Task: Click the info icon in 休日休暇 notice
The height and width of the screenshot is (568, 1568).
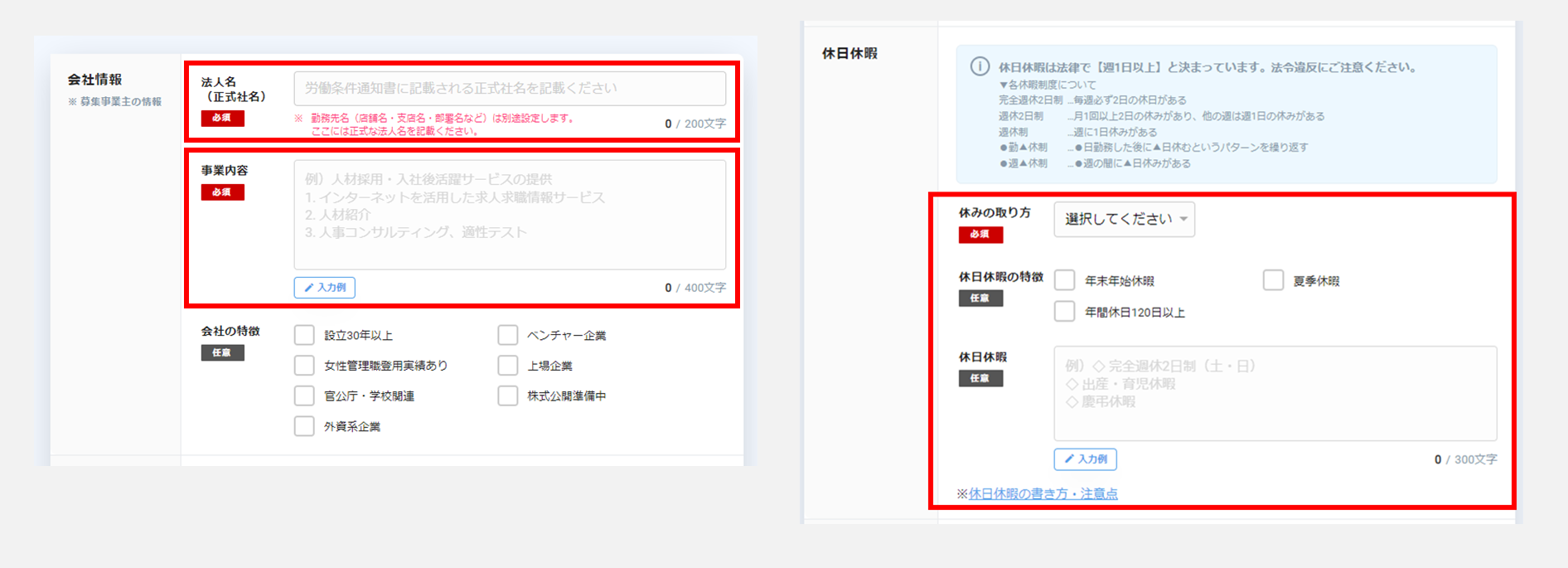Action: (980, 66)
